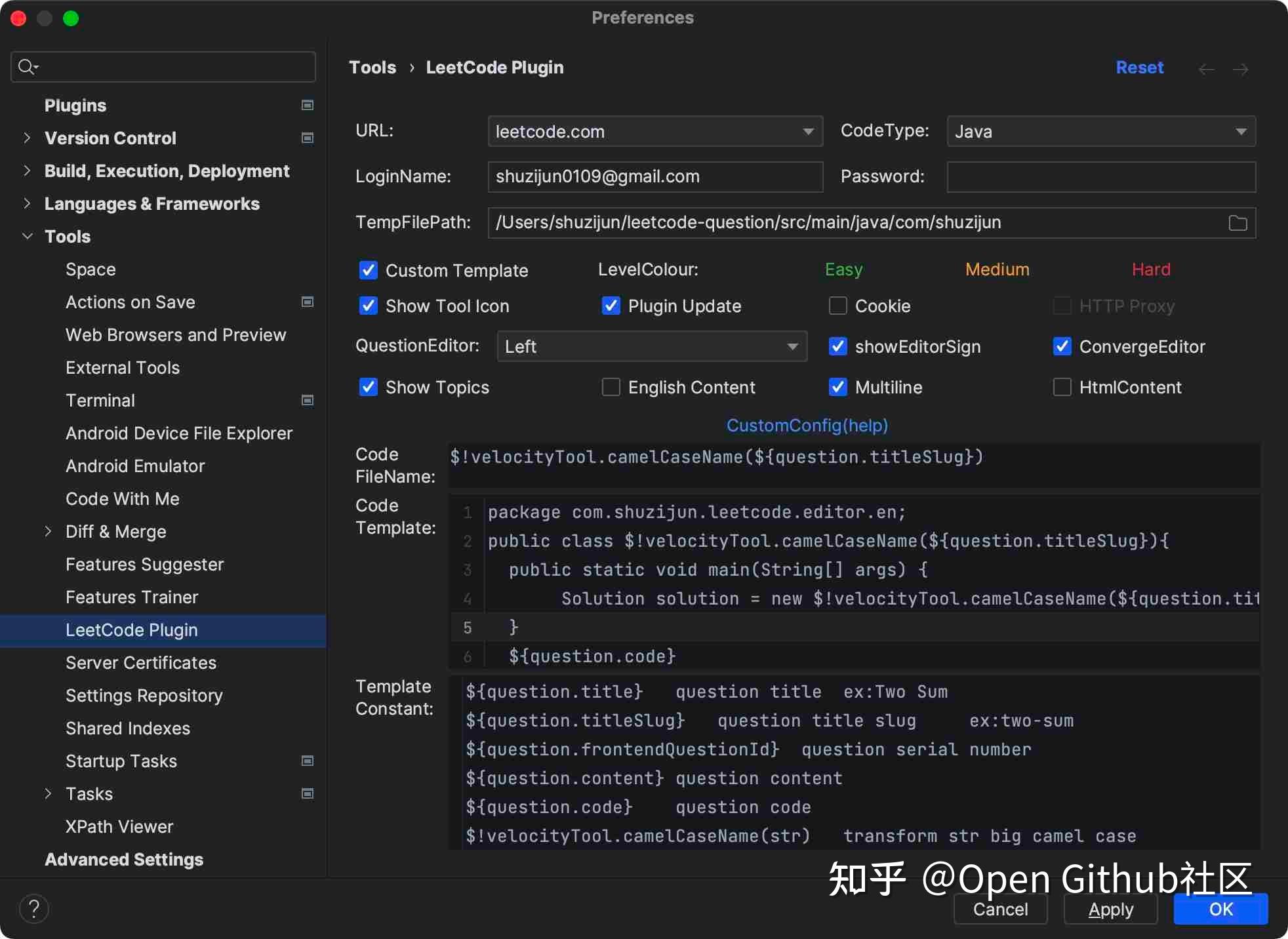
Task: Open help via question mark icon bottom left
Action: click(x=33, y=909)
